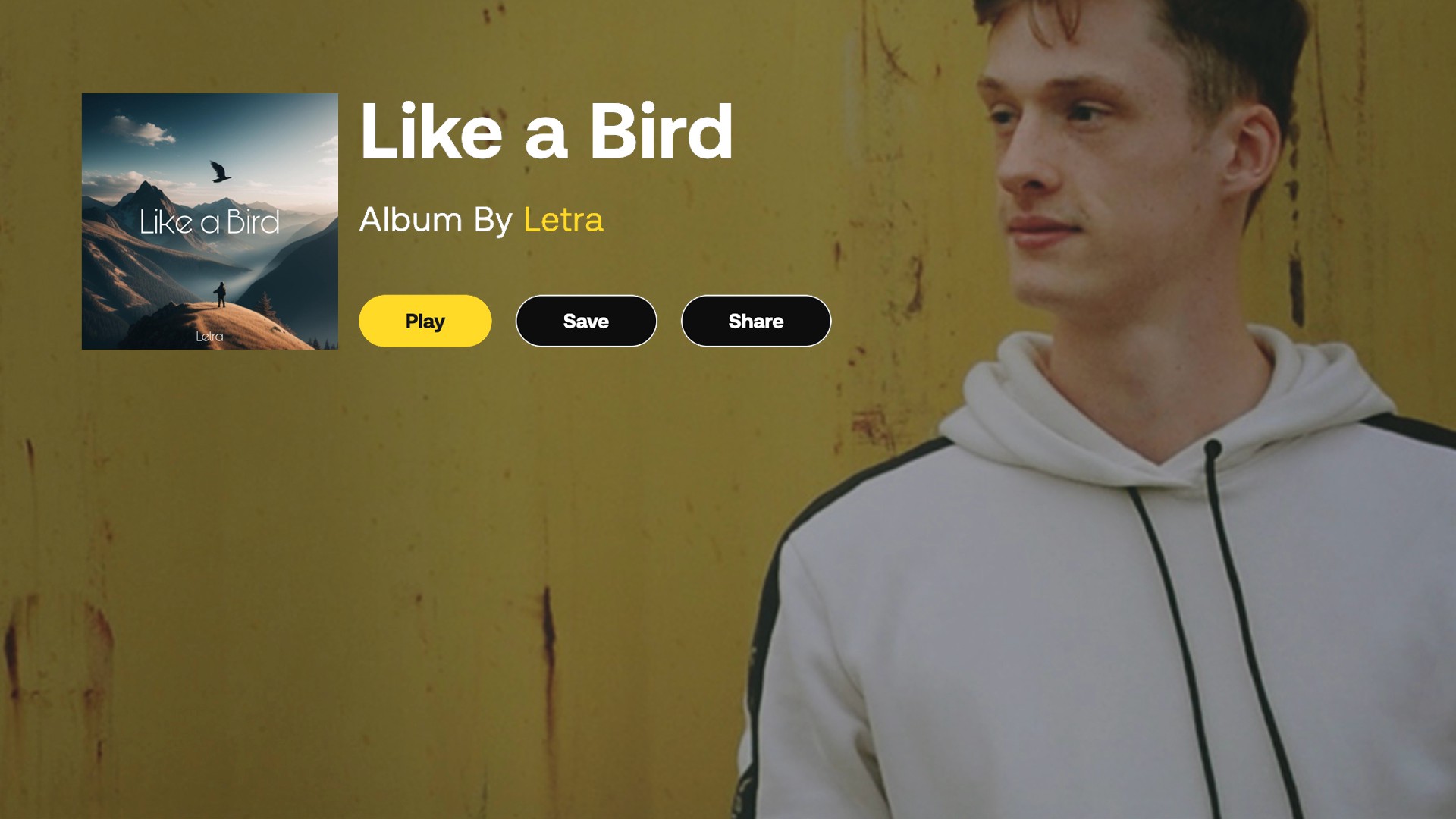Click the Letra caption on the cover art

pos(209,336)
